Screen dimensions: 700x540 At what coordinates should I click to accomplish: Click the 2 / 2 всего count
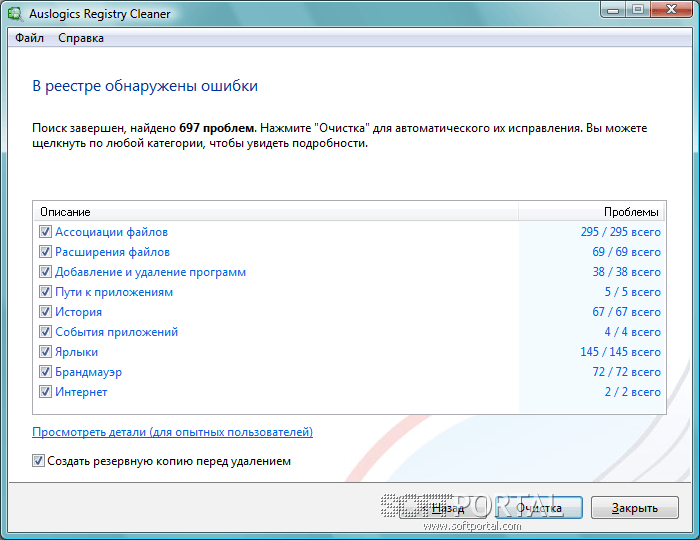[x=633, y=392]
